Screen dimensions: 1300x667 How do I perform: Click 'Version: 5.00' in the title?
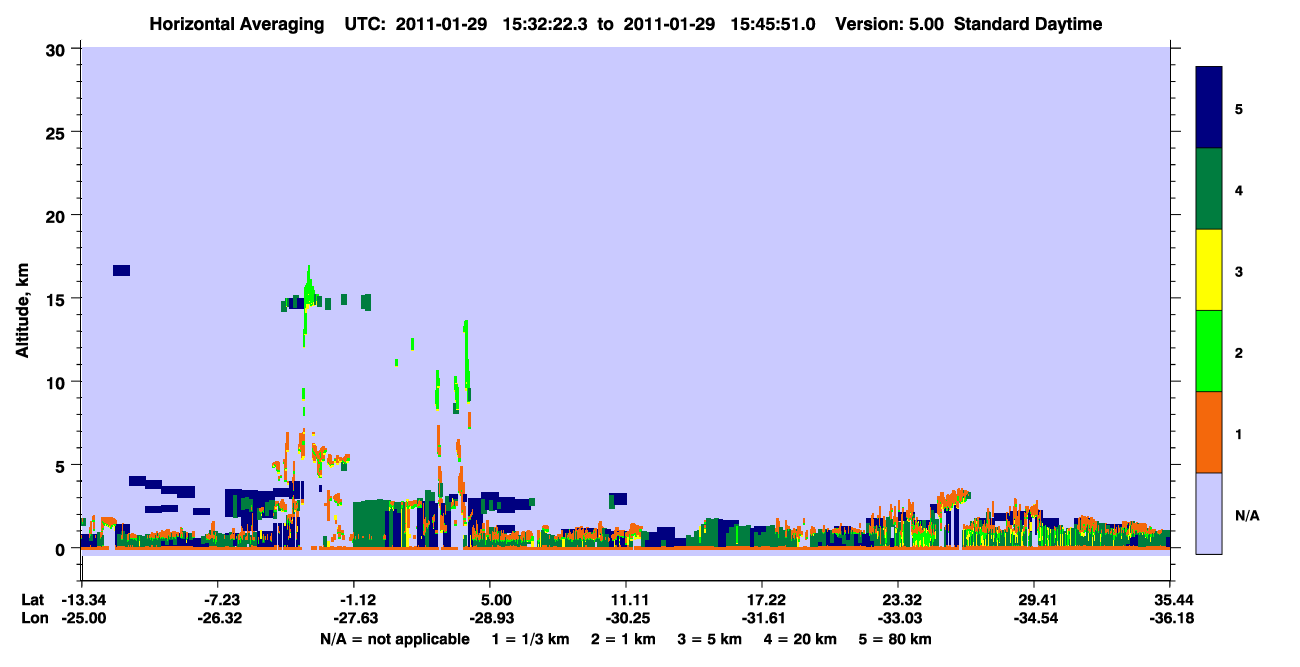point(891,24)
